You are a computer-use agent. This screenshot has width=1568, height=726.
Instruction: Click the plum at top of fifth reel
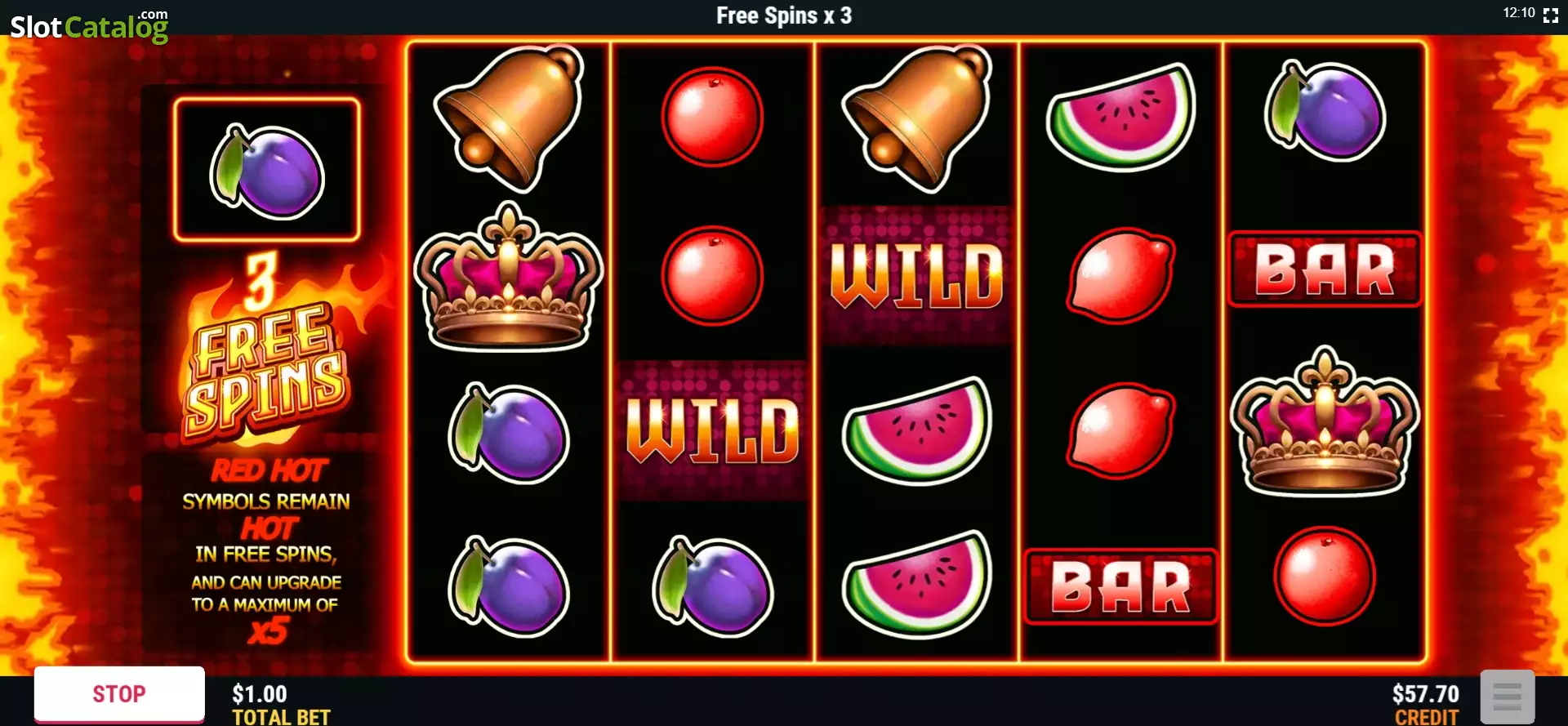pyautogui.click(x=1325, y=112)
